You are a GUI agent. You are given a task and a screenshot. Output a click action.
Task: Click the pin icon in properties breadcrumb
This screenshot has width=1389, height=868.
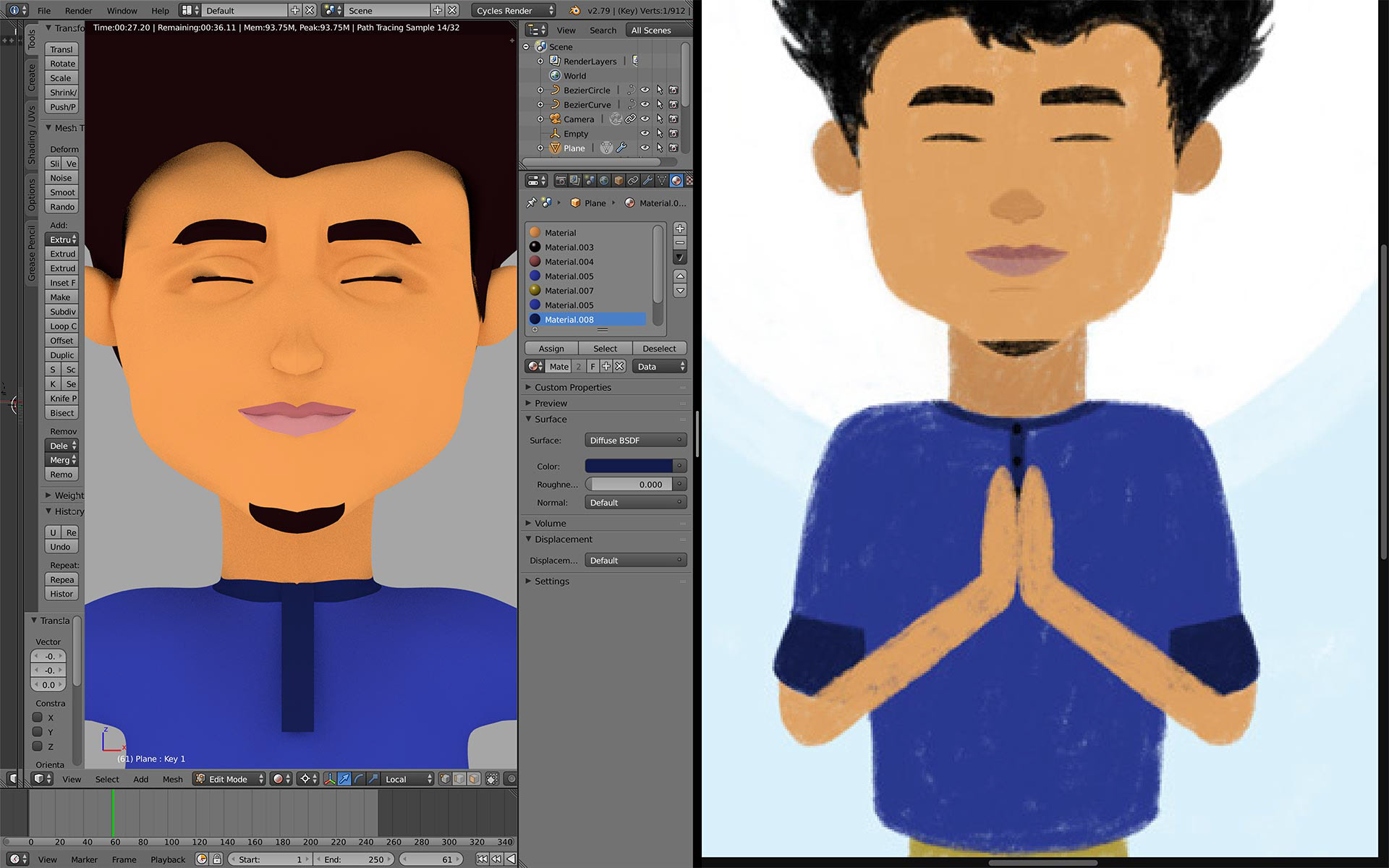point(532,203)
